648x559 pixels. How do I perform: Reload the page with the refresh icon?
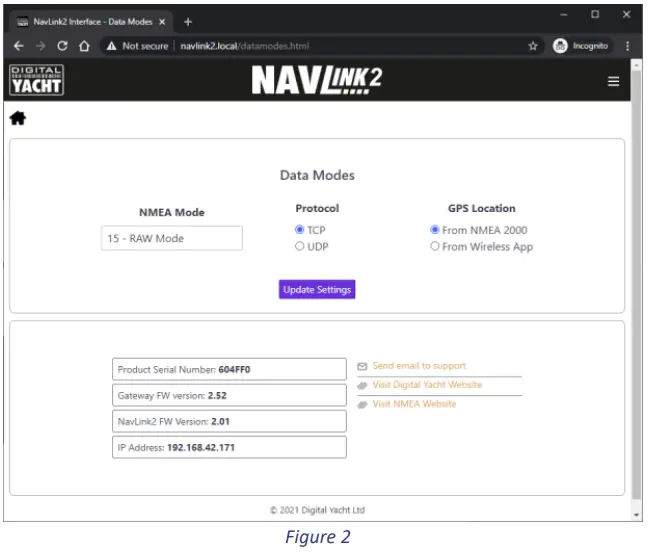62,46
